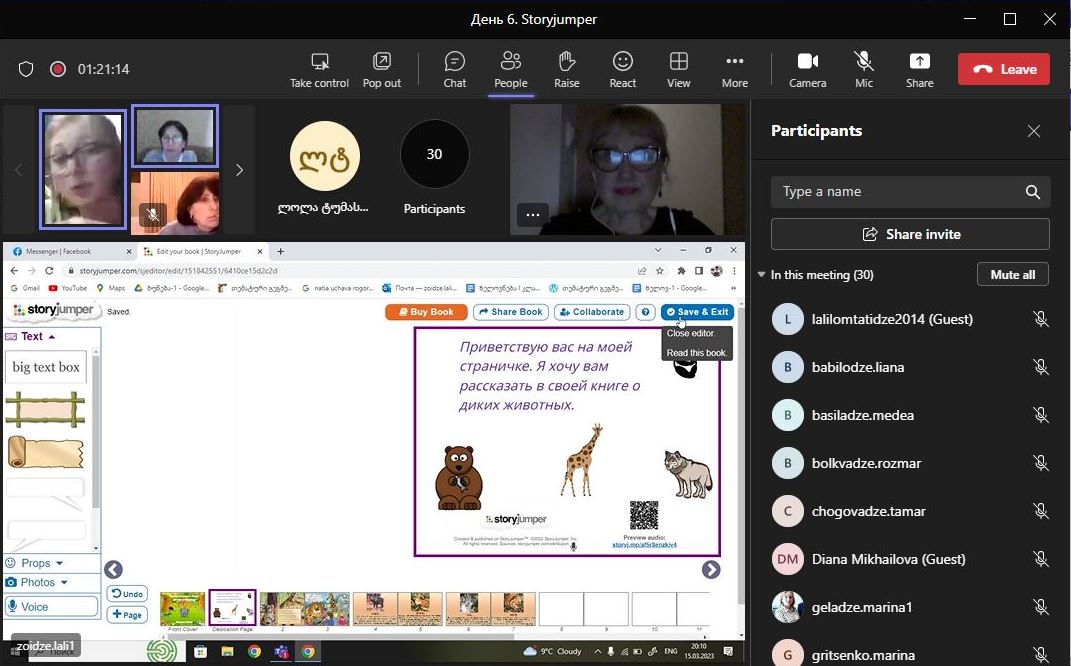Open the React emoji menu
The width and height of the screenshot is (1071, 666).
[622, 70]
